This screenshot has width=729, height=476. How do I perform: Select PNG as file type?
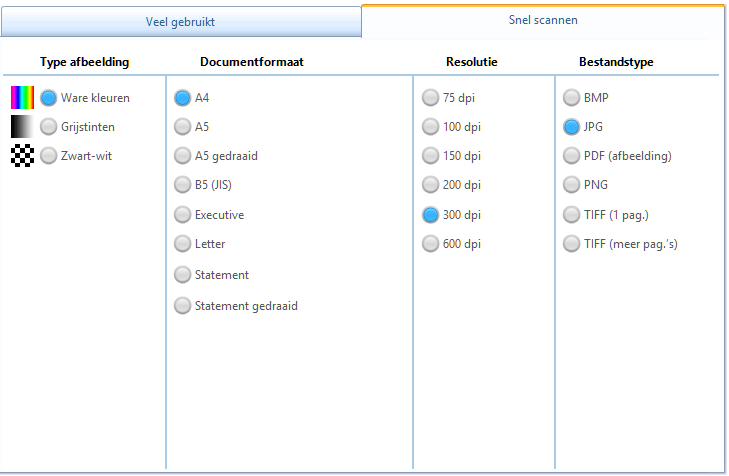pyautogui.click(x=571, y=185)
